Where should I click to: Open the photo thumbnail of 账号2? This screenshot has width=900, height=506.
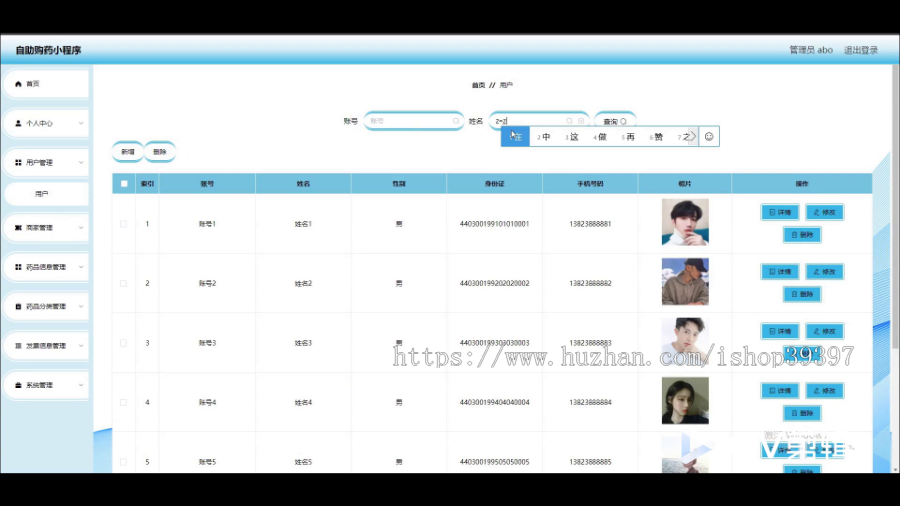[685, 282]
